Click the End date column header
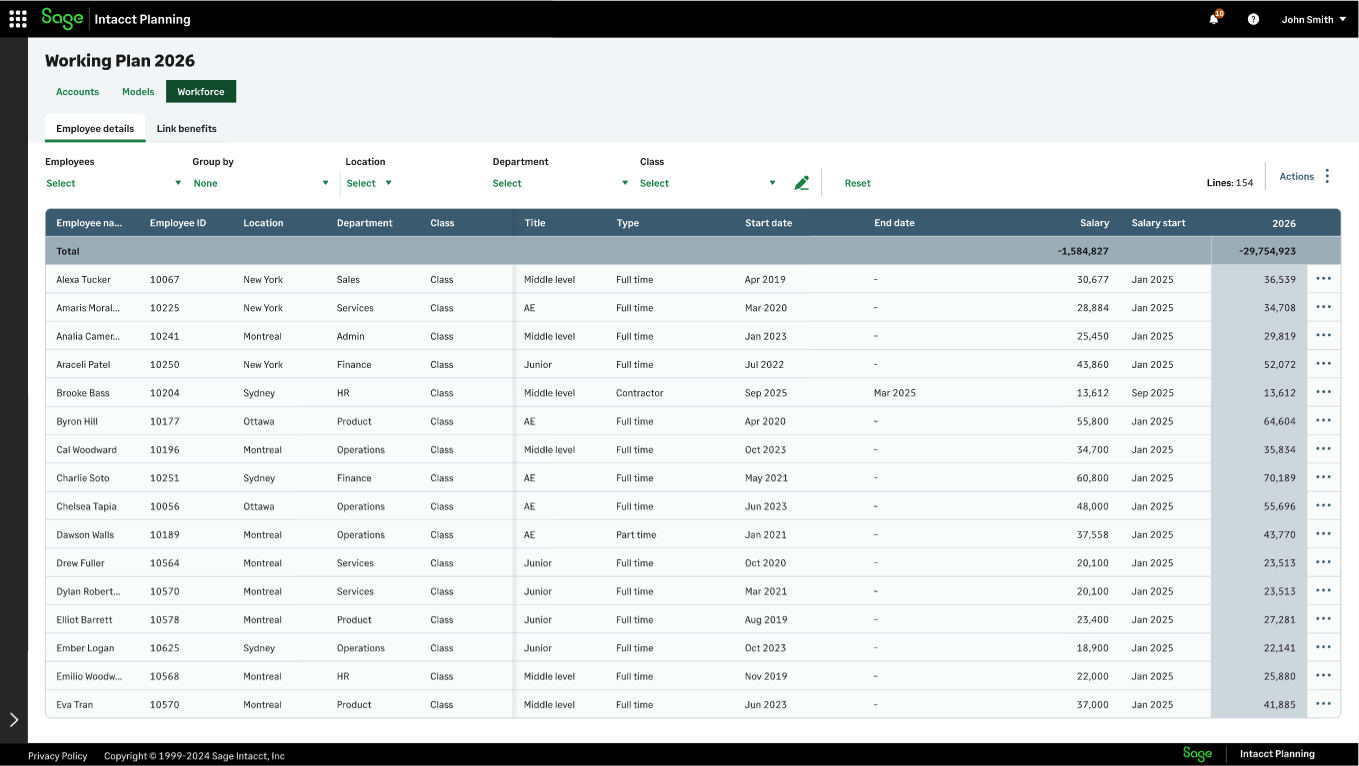1359x766 pixels. pyautogui.click(x=894, y=223)
